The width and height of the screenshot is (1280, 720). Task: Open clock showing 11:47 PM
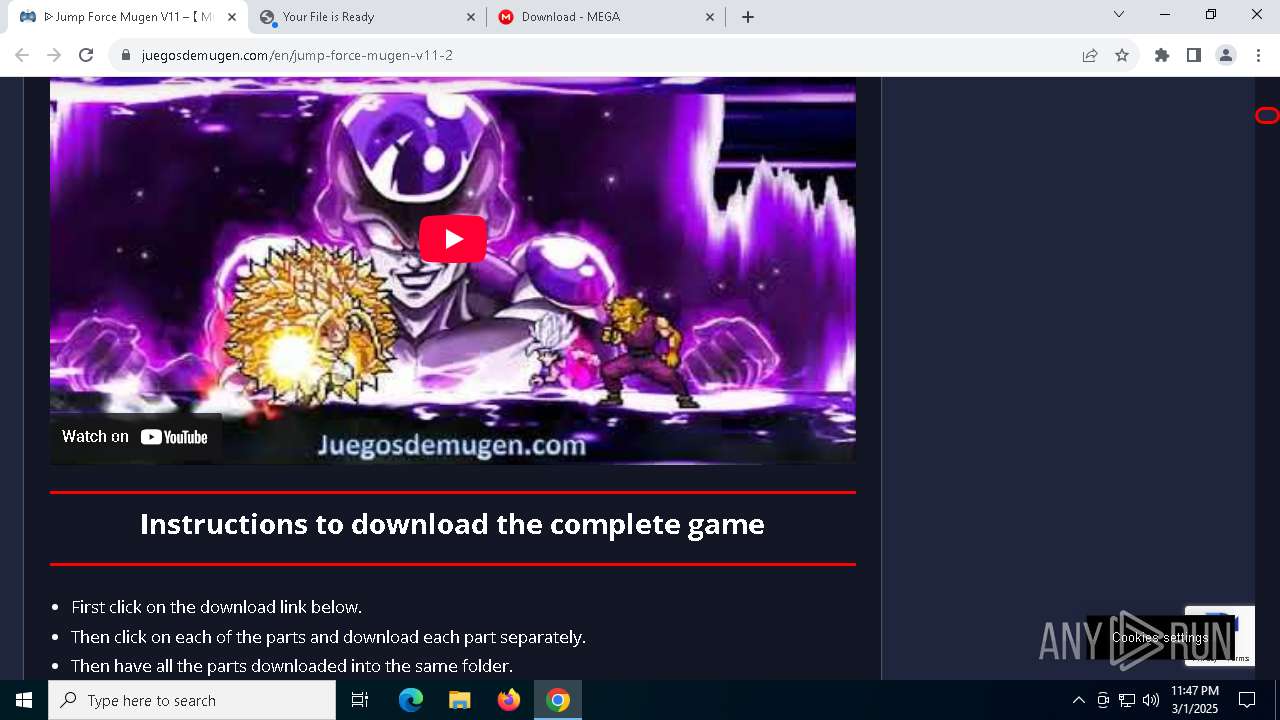click(1195, 700)
